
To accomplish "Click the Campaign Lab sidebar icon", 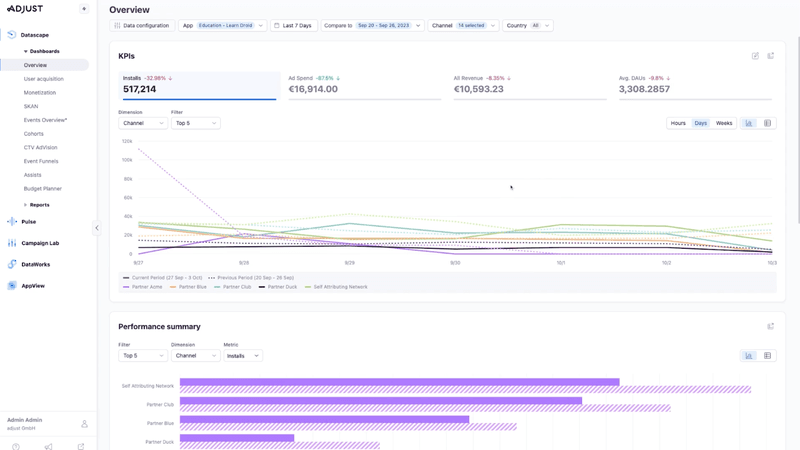I will (x=12, y=243).
